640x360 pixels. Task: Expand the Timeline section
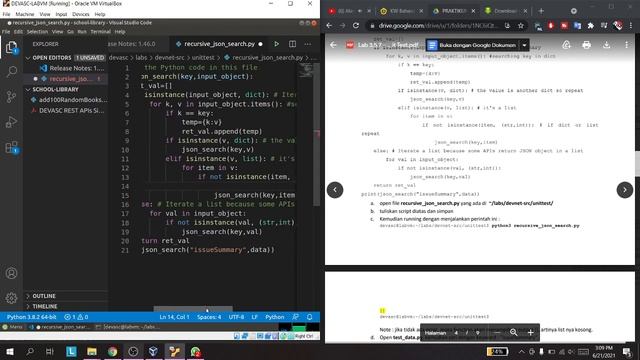[65, 306]
